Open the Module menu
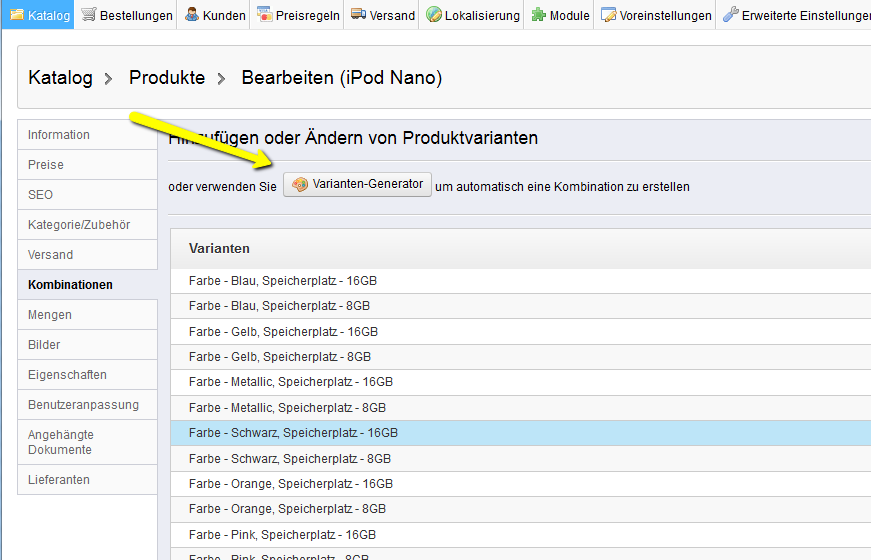 tap(560, 14)
